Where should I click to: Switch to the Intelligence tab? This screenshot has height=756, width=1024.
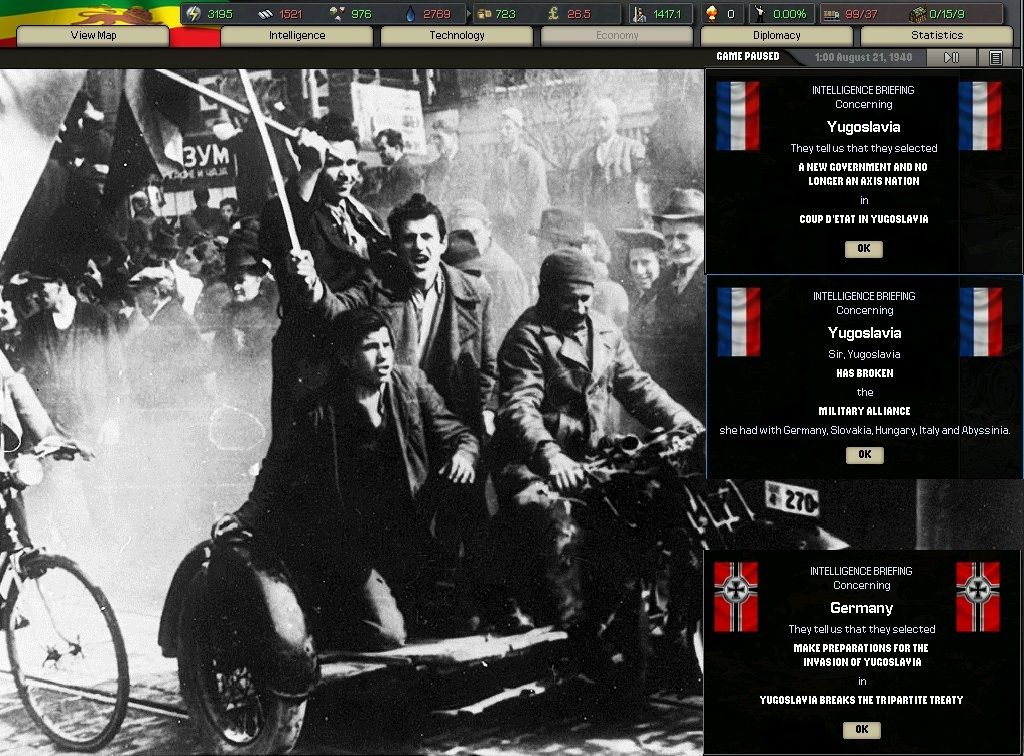click(x=297, y=36)
